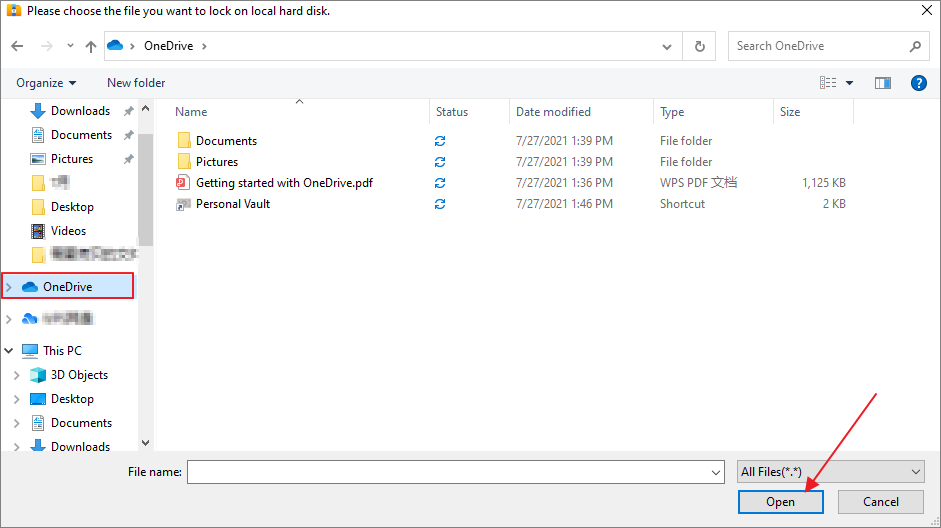
Task: Sort by the Status column
Action: pos(452,112)
